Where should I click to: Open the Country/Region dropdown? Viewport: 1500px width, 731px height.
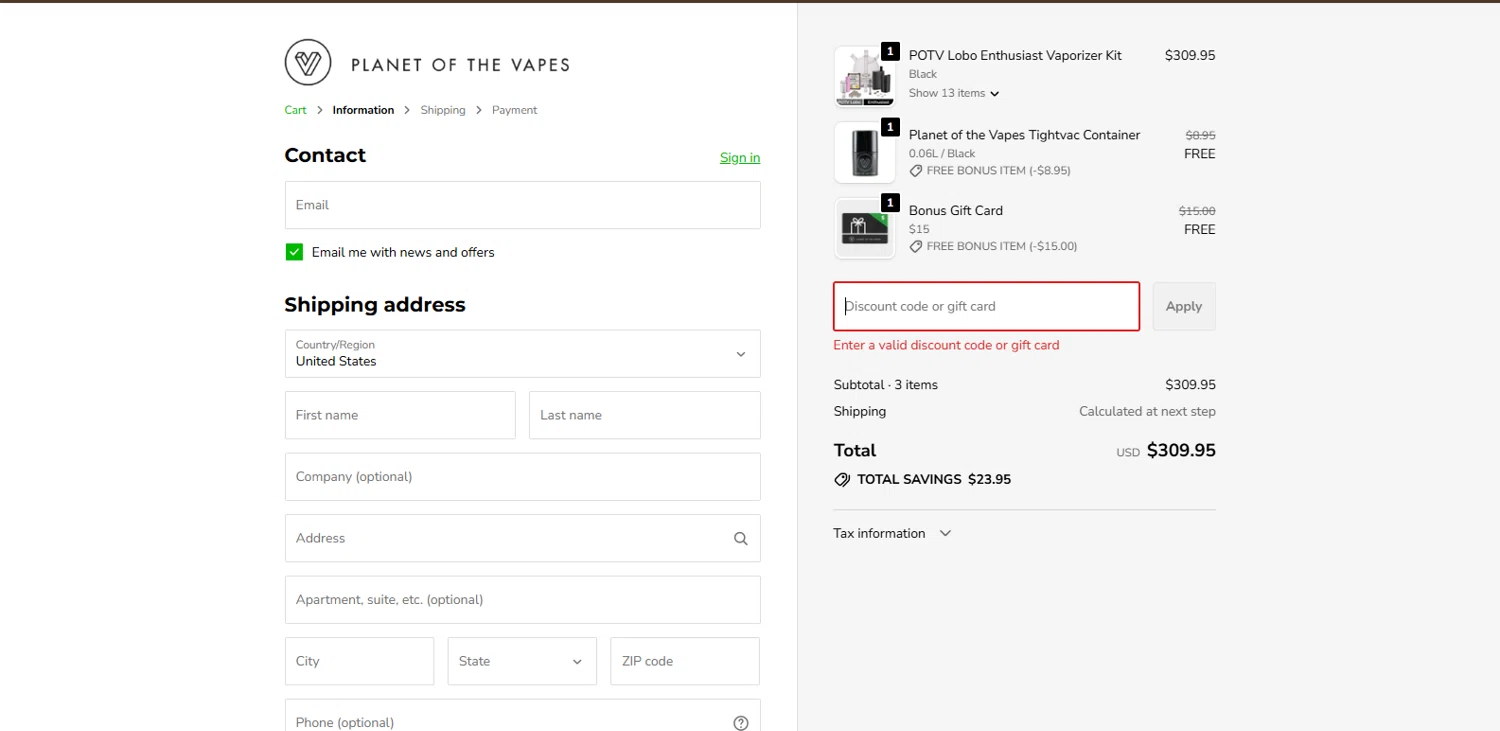[x=522, y=354]
